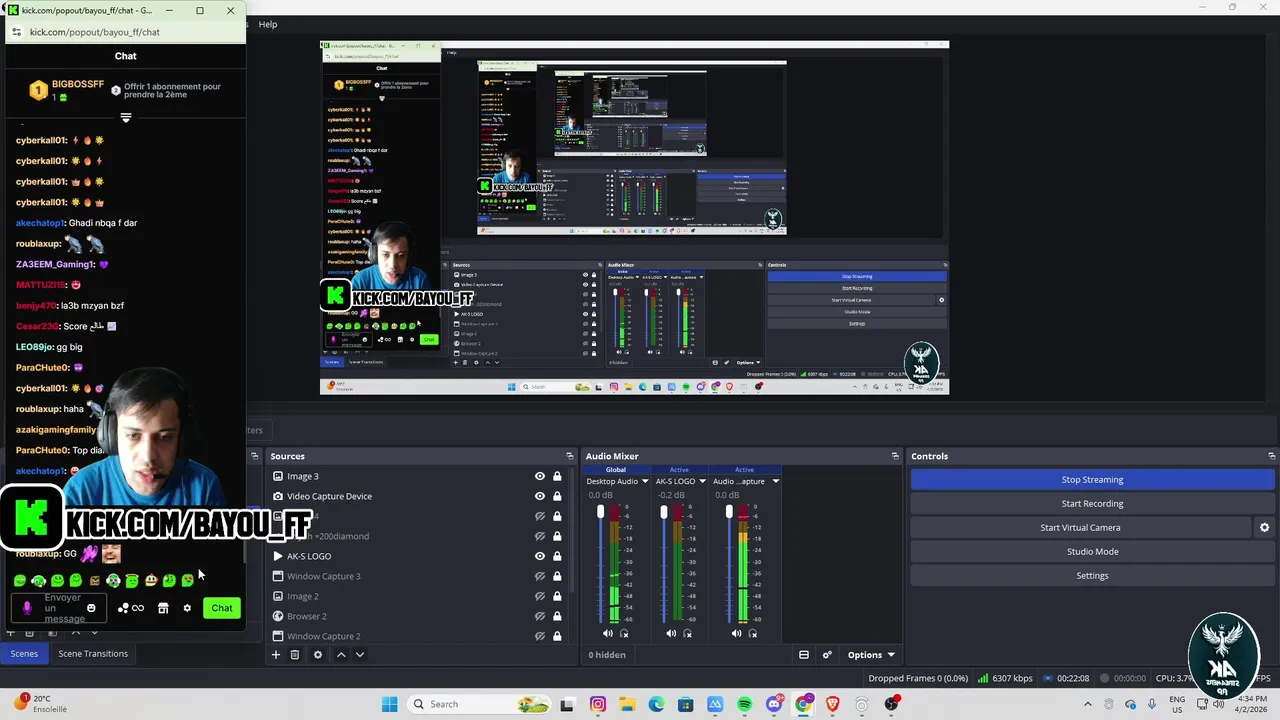Open the Help menu
Image resolution: width=1280 pixels, height=720 pixels.
coord(268,24)
